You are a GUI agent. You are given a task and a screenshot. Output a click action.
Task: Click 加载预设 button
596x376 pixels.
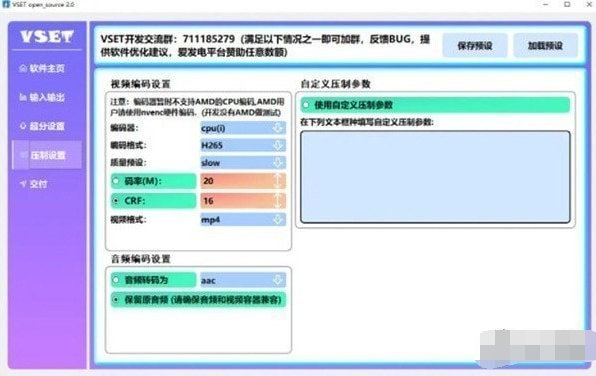click(545, 46)
